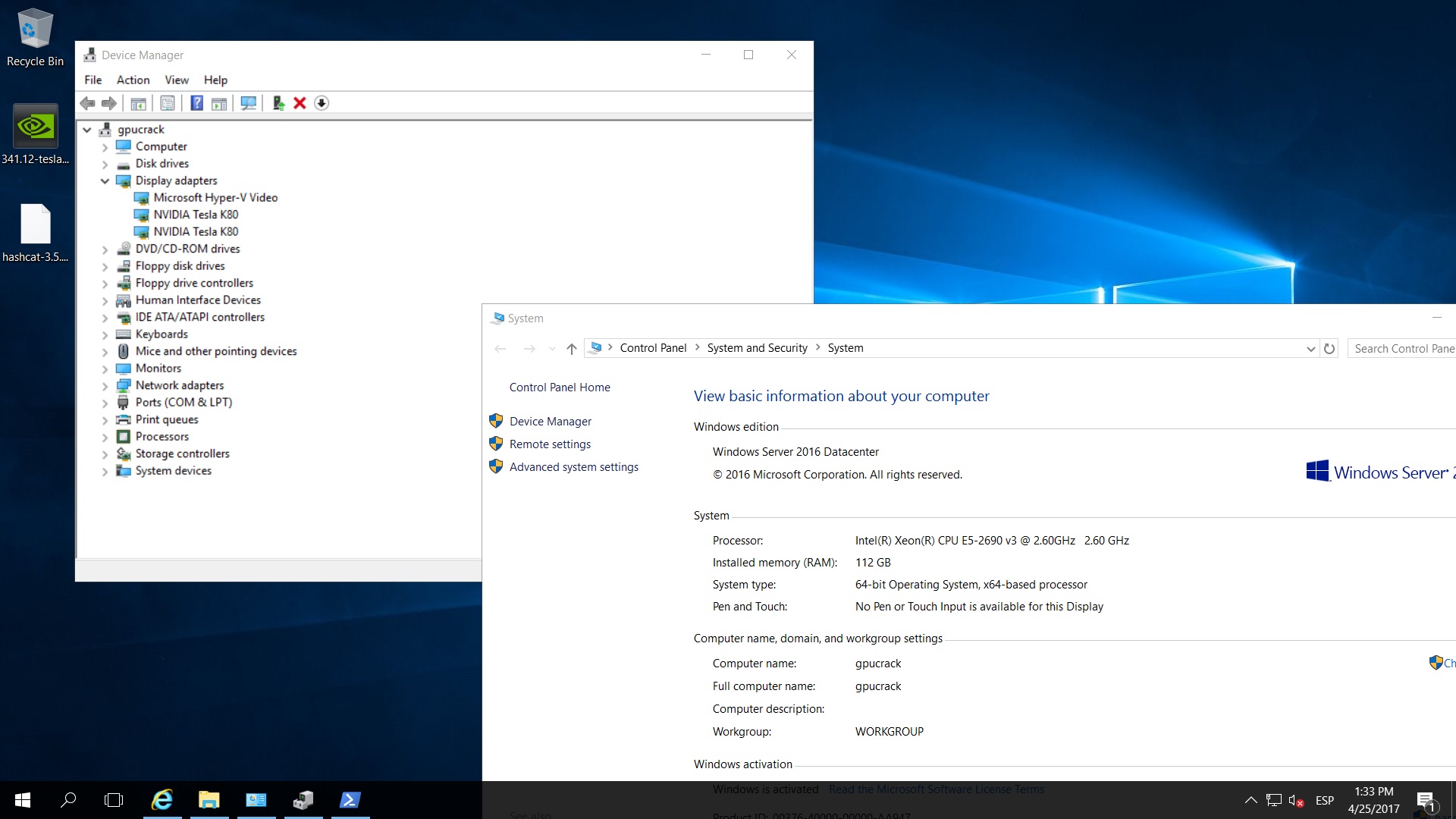Open the Action menu
Image resolution: width=1456 pixels, height=819 pixels.
[133, 80]
